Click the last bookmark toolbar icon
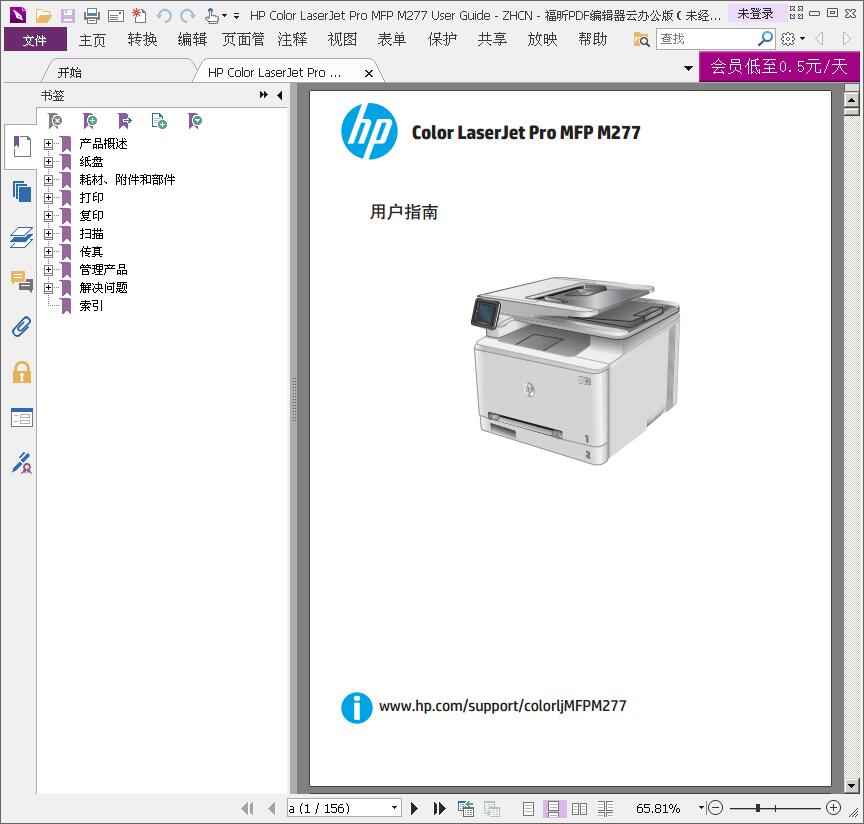 [x=195, y=121]
